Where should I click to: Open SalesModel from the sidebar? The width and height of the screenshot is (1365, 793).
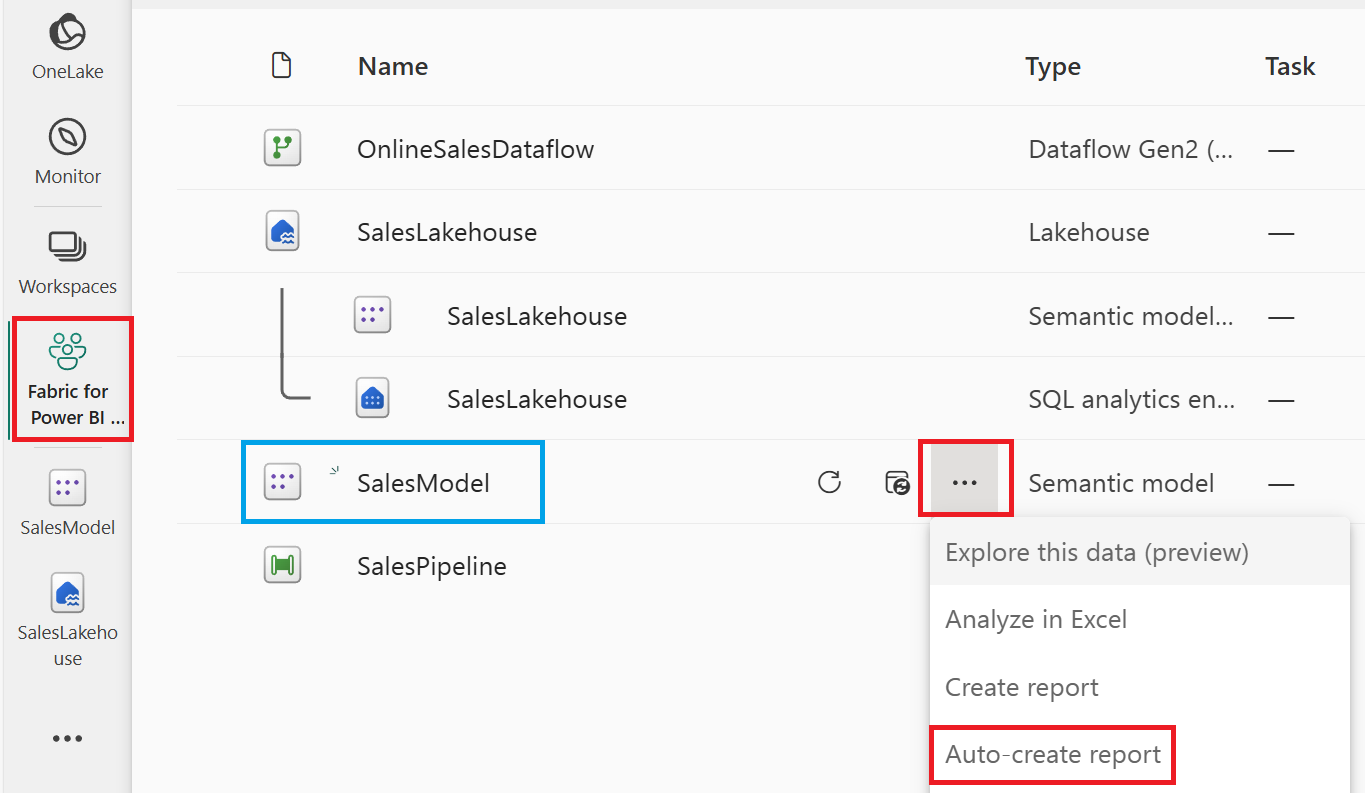(x=67, y=499)
